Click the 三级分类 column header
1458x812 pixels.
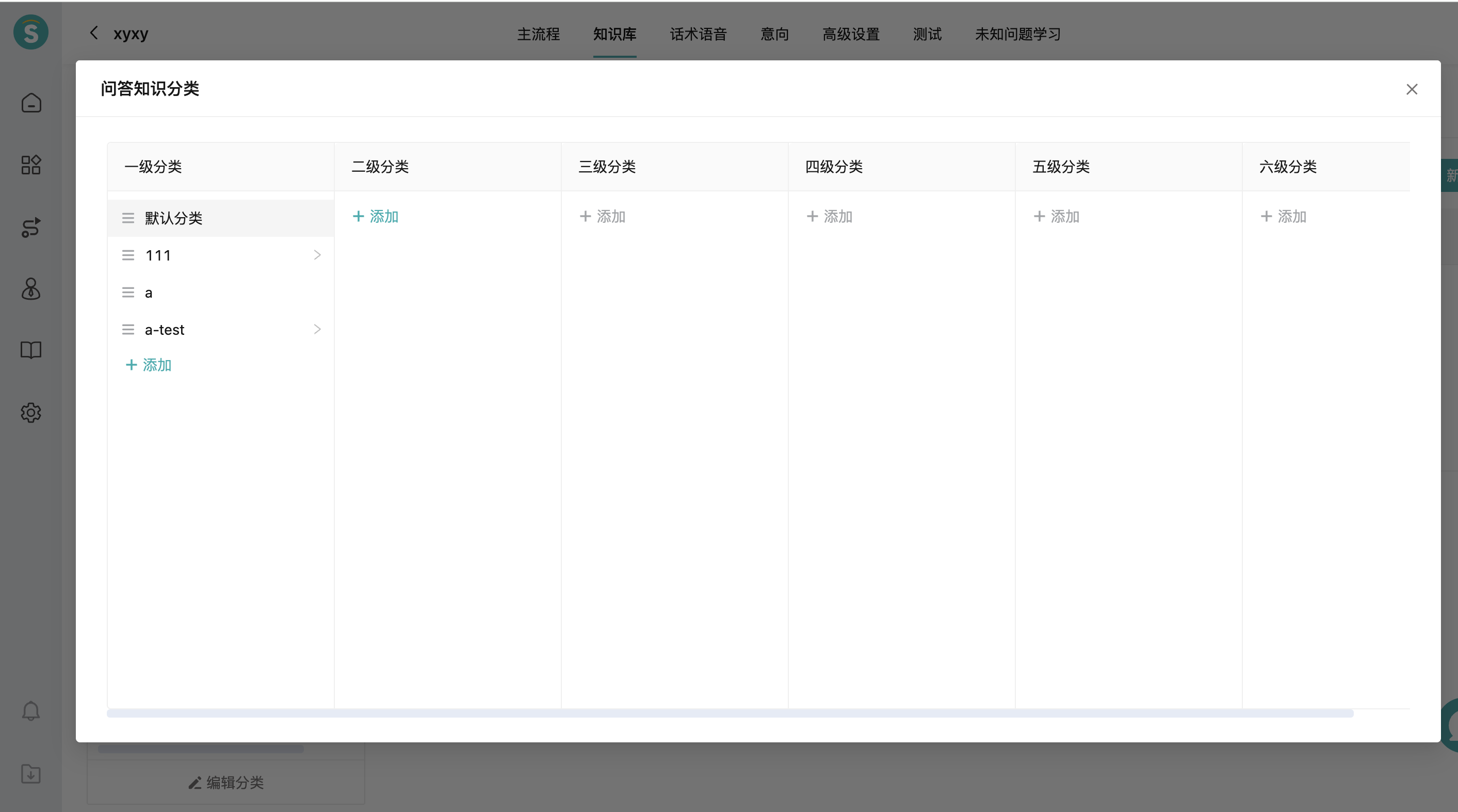(x=675, y=167)
